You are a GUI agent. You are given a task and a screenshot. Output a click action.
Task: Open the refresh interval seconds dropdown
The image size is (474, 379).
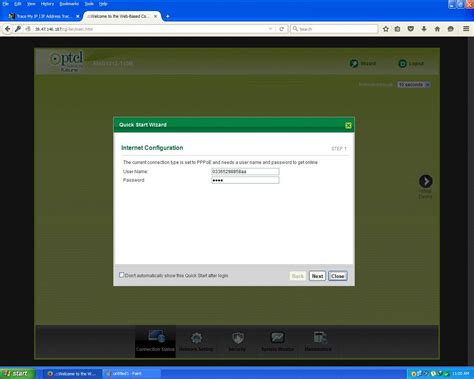click(414, 85)
